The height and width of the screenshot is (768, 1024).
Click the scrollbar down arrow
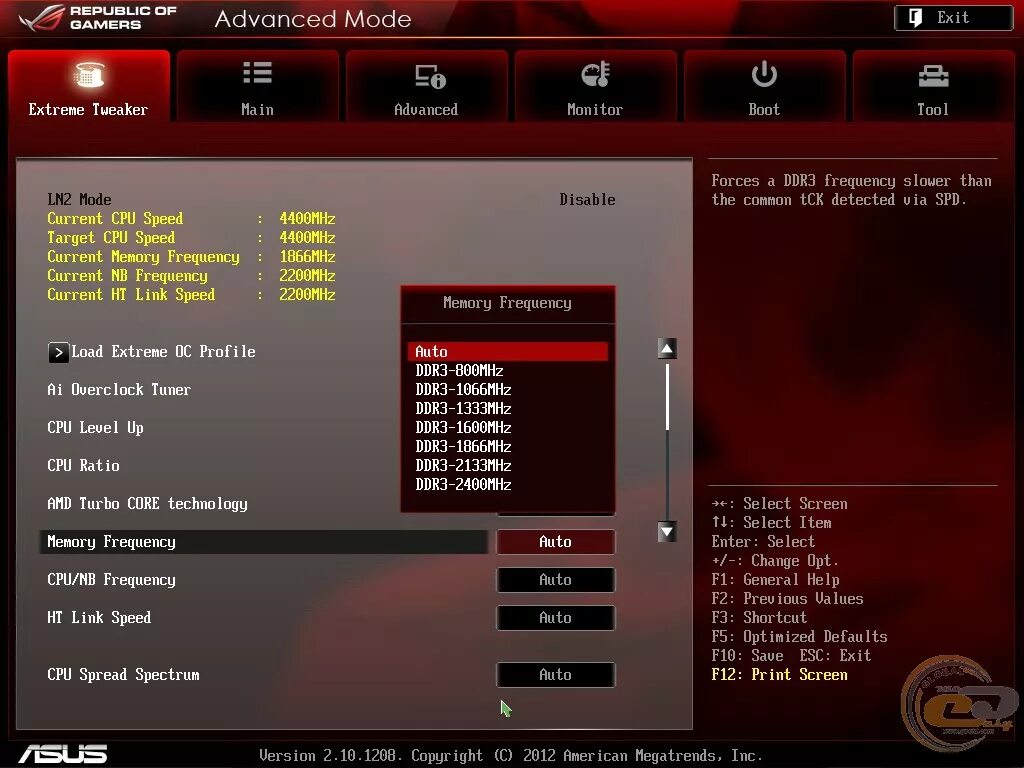click(667, 532)
